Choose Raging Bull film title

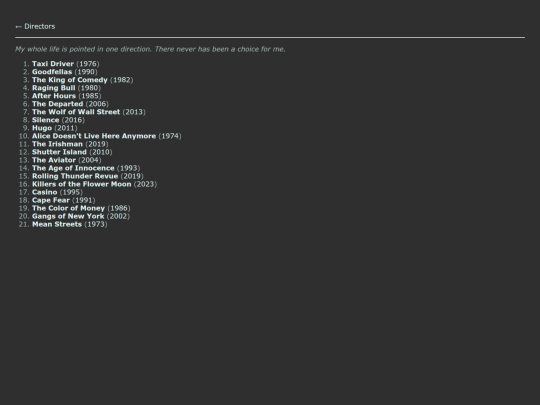coord(53,88)
